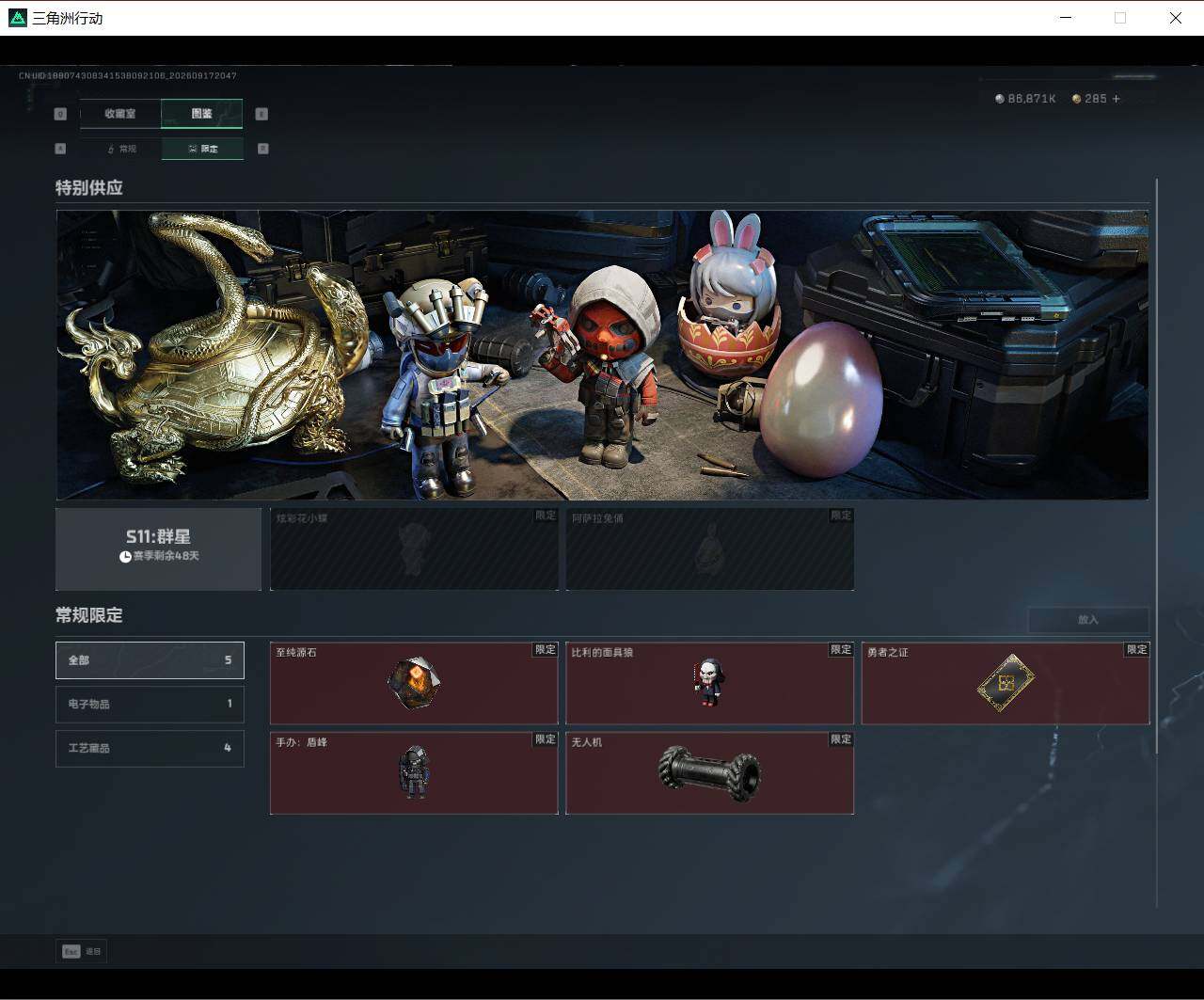
Task: Select the 手办:盾蜂 figure icon
Action: coord(414,772)
